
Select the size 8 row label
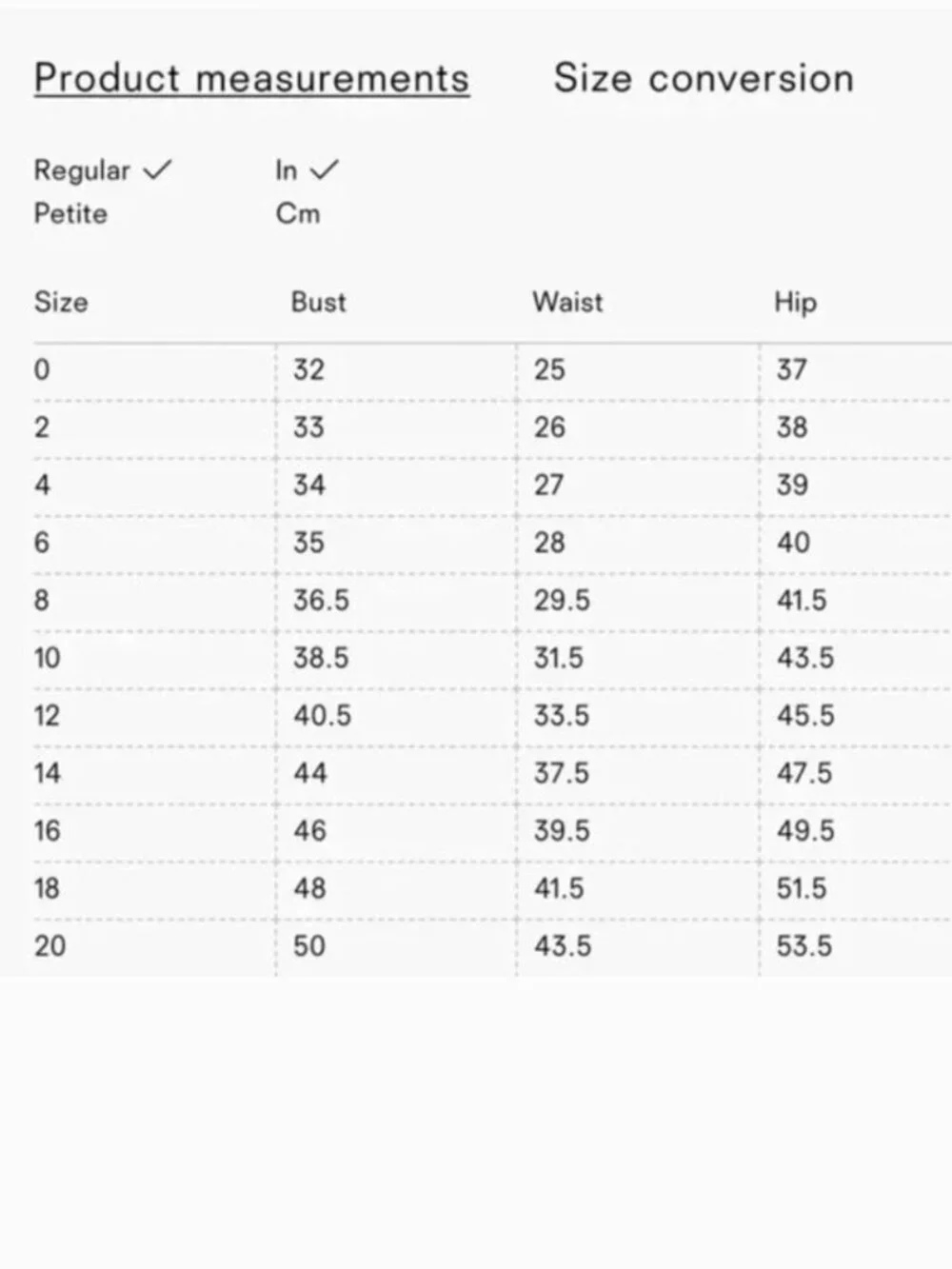[42, 600]
